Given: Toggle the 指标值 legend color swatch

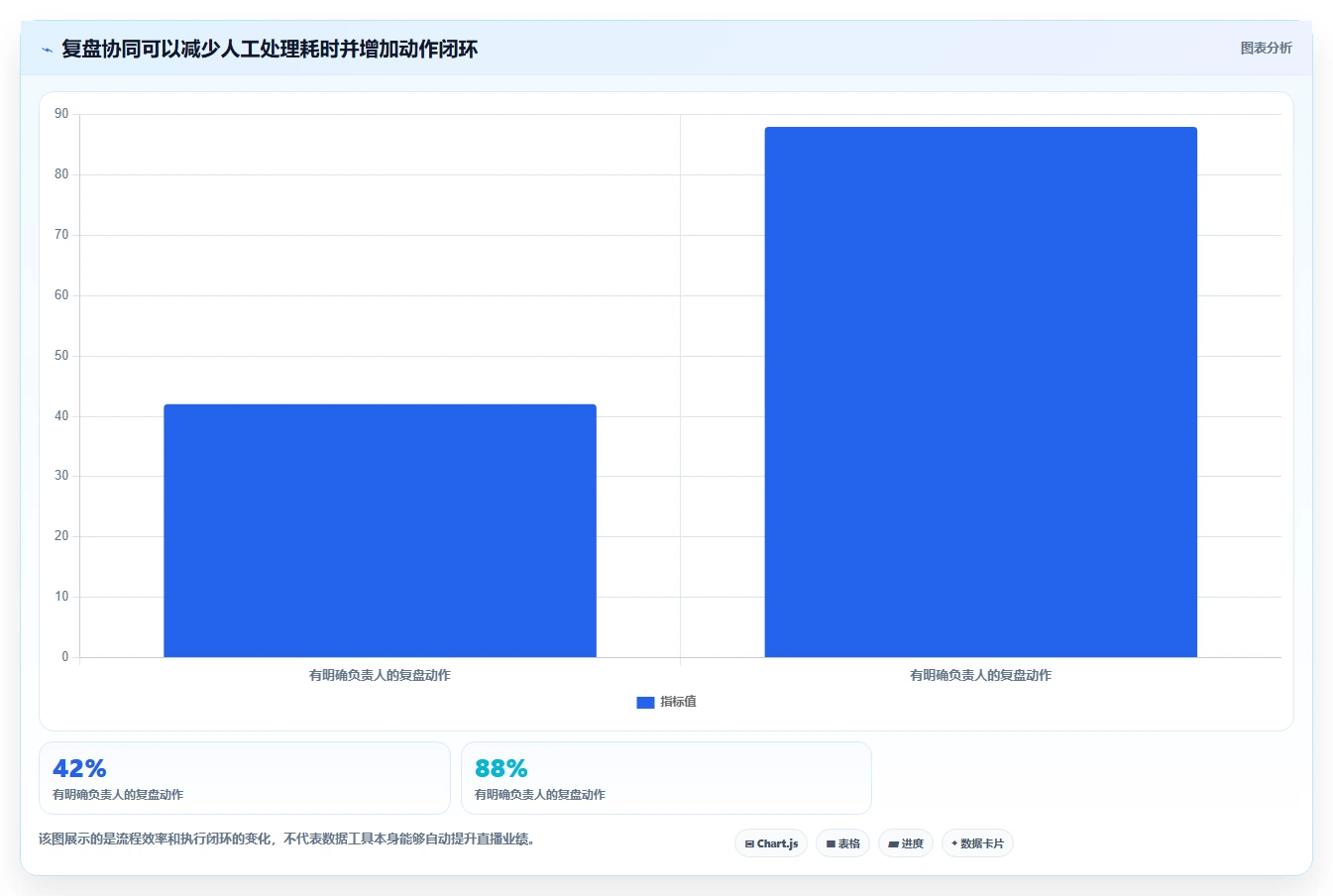Looking at the screenshot, I should [645, 702].
